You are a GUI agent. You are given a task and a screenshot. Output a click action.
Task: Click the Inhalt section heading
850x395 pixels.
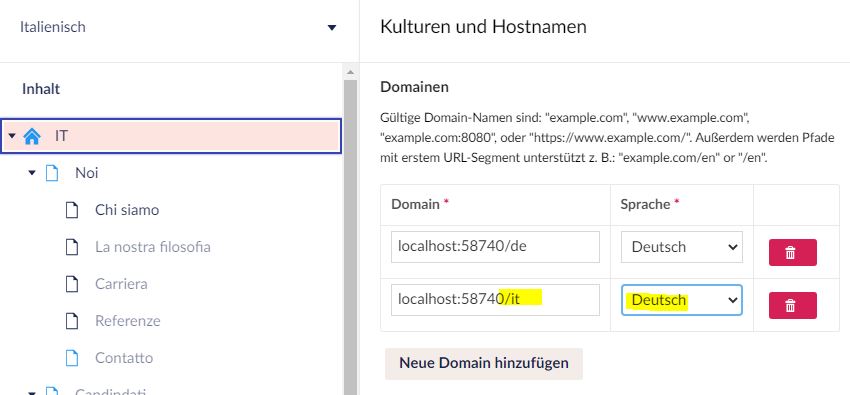[x=41, y=89]
